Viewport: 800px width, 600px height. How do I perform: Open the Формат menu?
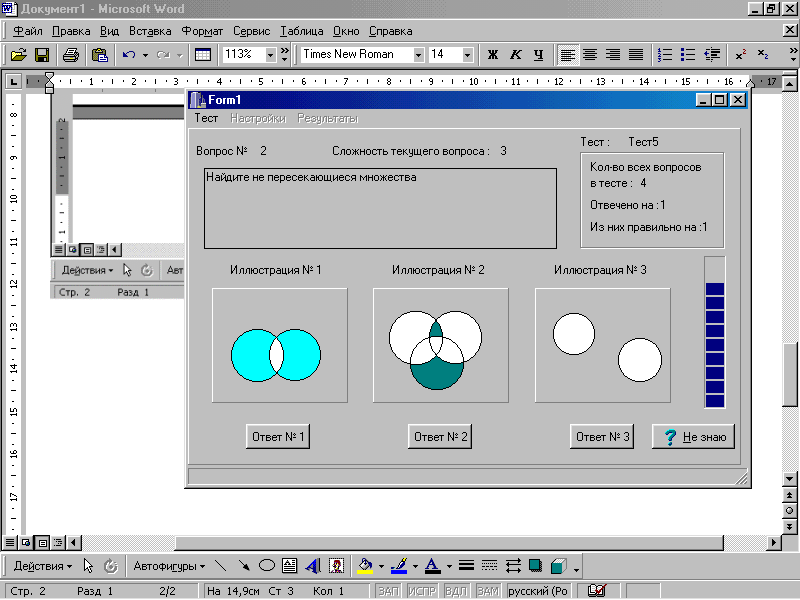pyautogui.click(x=202, y=31)
